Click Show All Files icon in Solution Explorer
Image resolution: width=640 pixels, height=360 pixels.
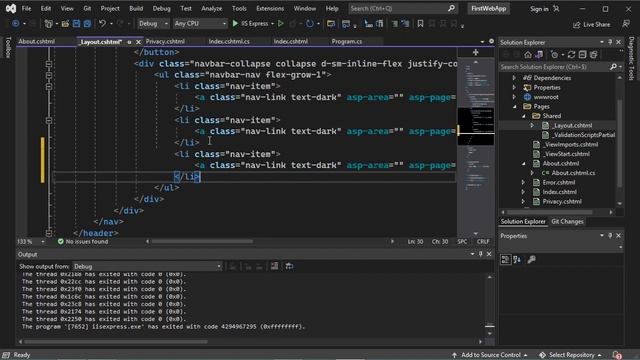(x=593, y=54)
